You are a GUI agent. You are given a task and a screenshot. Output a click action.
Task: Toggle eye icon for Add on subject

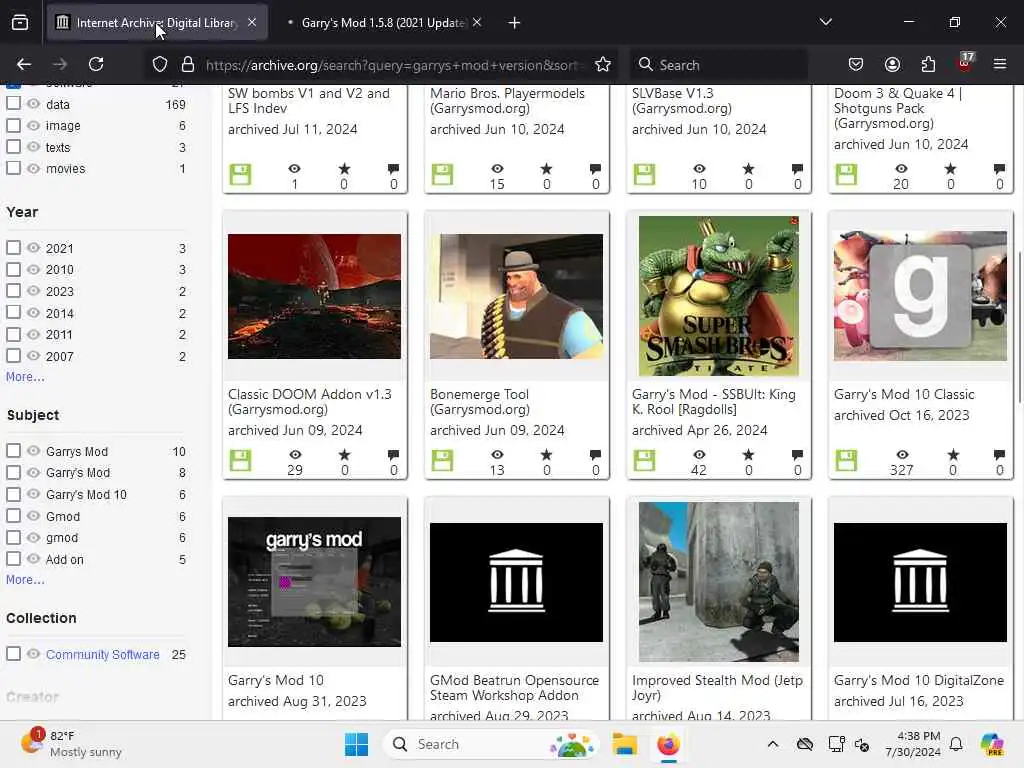(x=33, y=559)
